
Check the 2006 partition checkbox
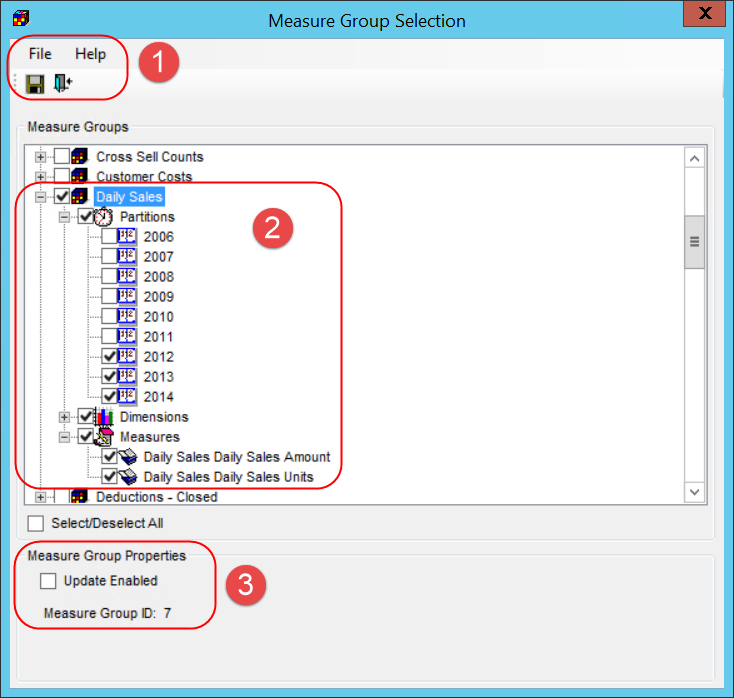[109, 237]
